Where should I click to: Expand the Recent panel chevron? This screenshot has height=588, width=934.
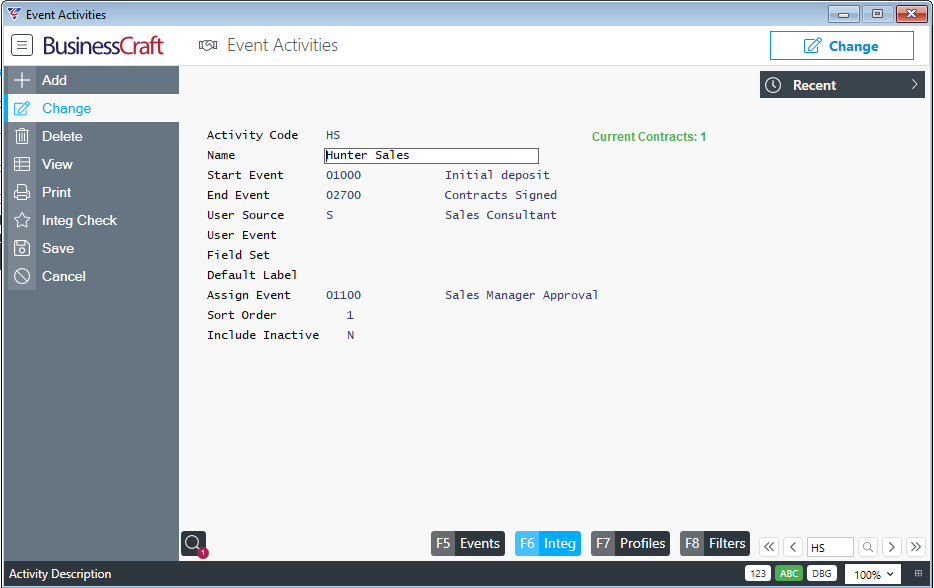[914, 85]
